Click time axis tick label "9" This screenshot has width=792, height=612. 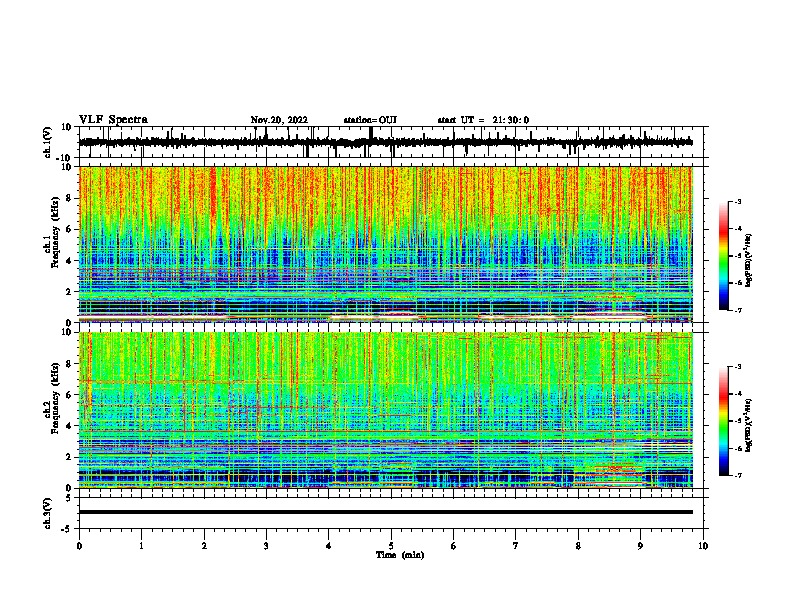point(640,546)
